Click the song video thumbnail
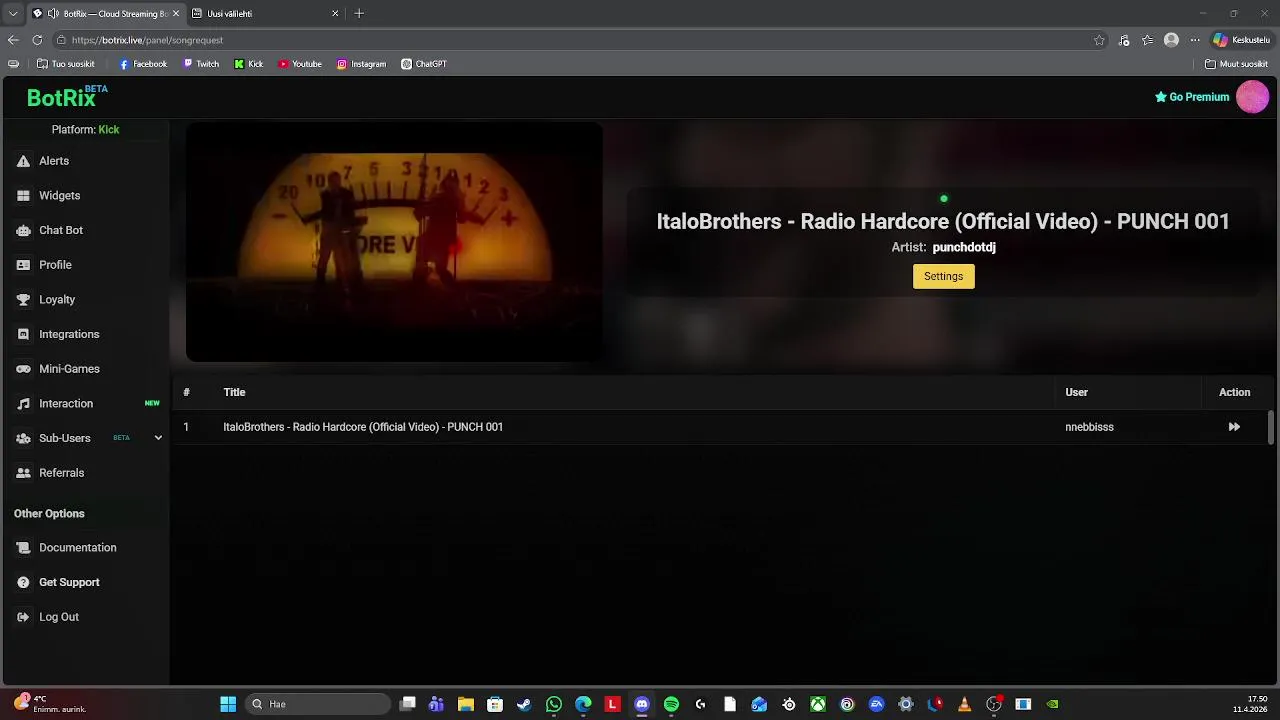The image size is (1280, 720). tap(394, 242)
